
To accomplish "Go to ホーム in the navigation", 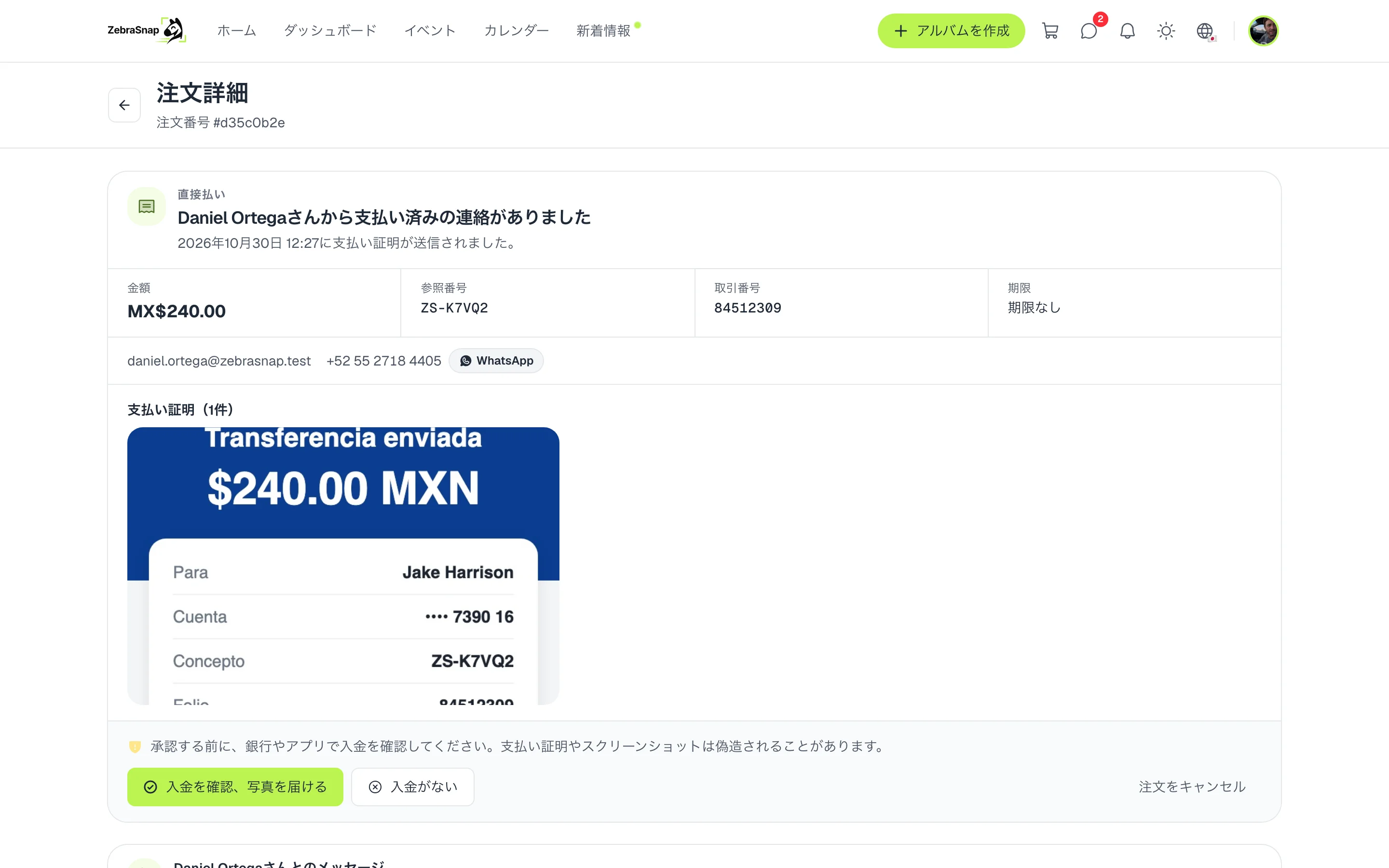I will pos(236,31).
